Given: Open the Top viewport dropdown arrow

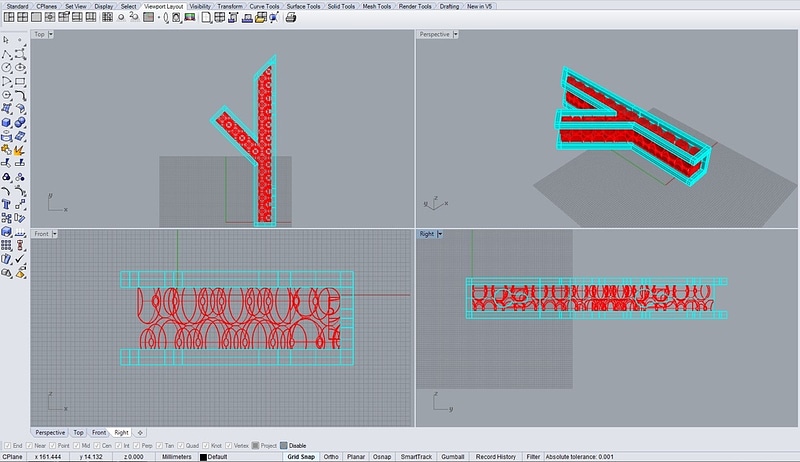Looking at the screenshot, I should point(51,34).
